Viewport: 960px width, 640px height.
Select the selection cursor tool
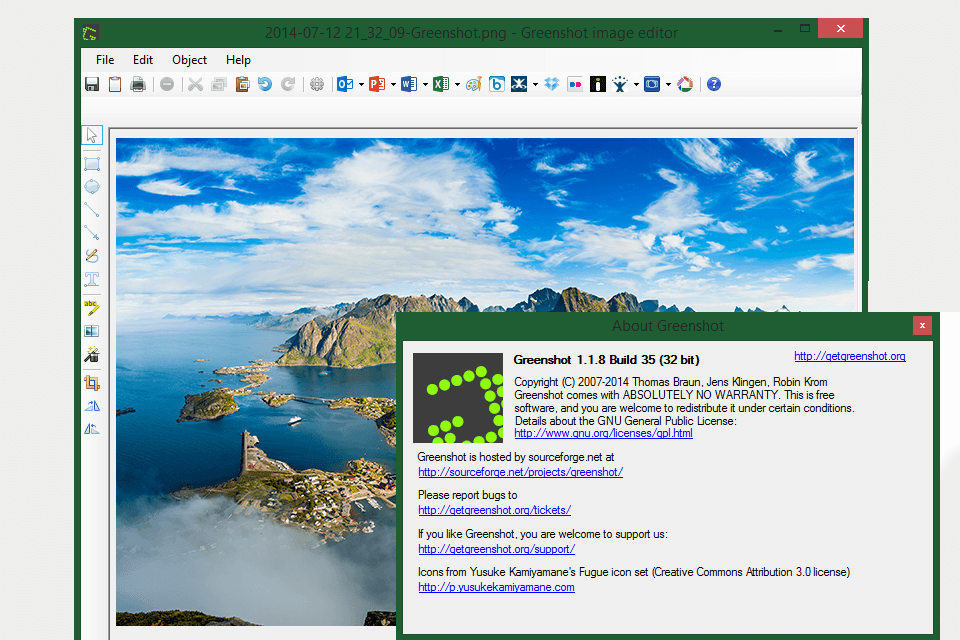tap(92, 135)
